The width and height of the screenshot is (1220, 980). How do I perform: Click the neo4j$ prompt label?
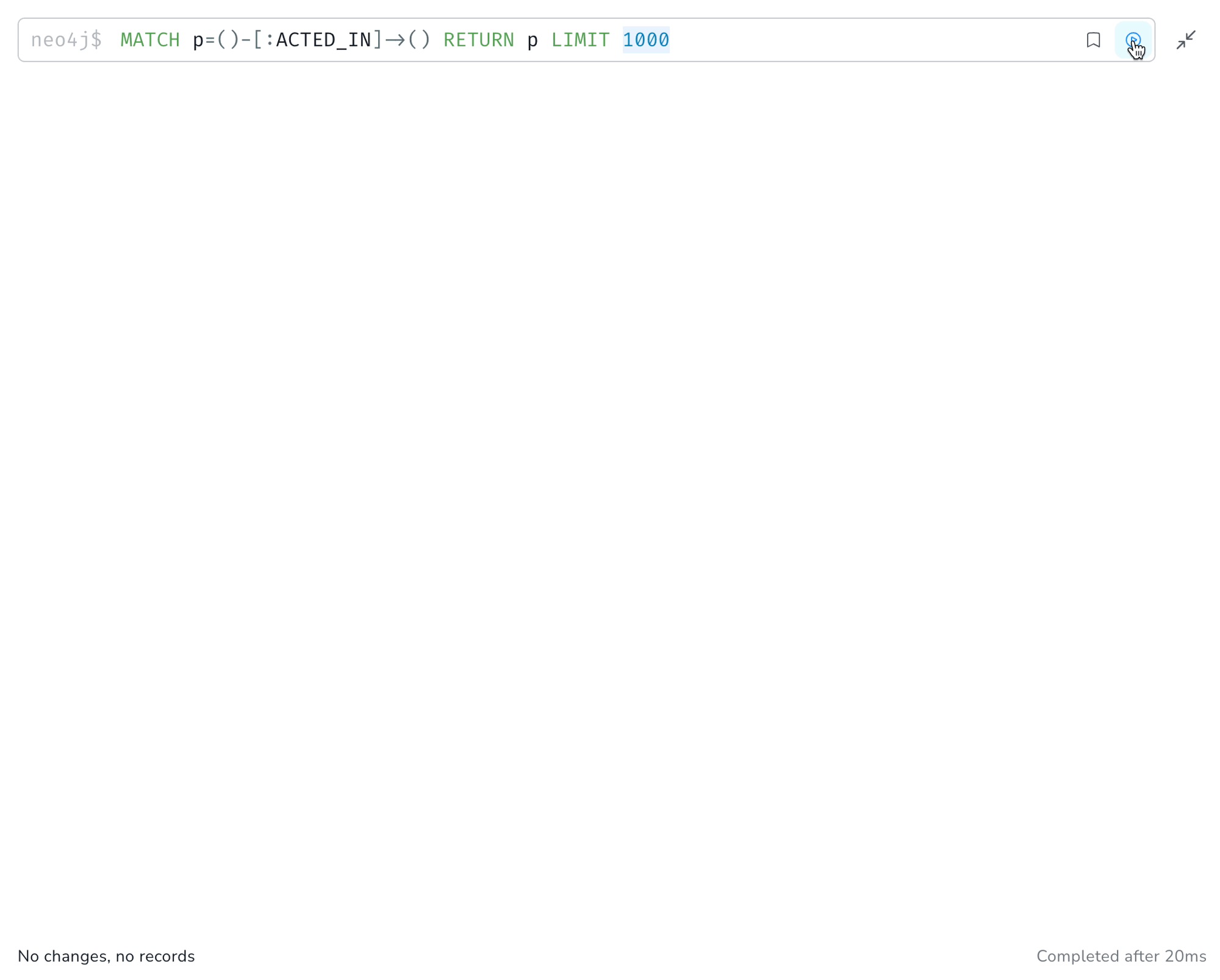point(66,40)
